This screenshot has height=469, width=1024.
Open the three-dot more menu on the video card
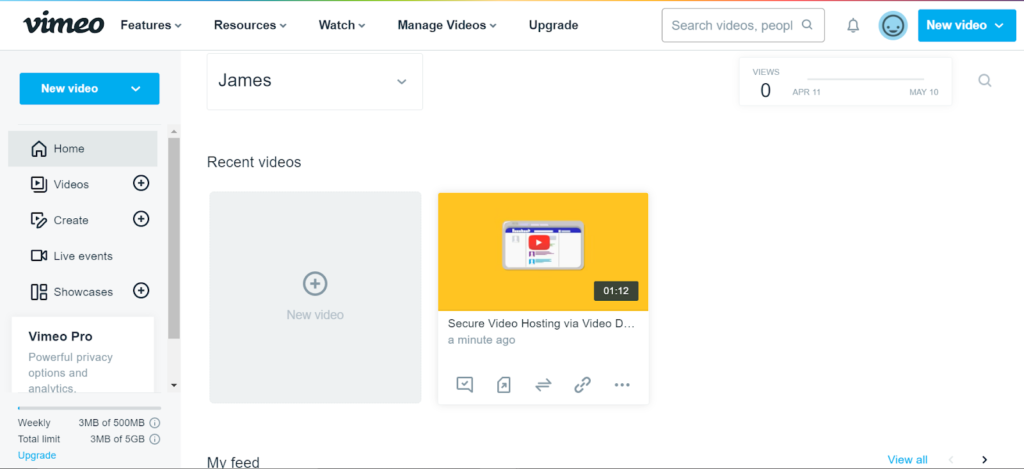click(622, 385)
